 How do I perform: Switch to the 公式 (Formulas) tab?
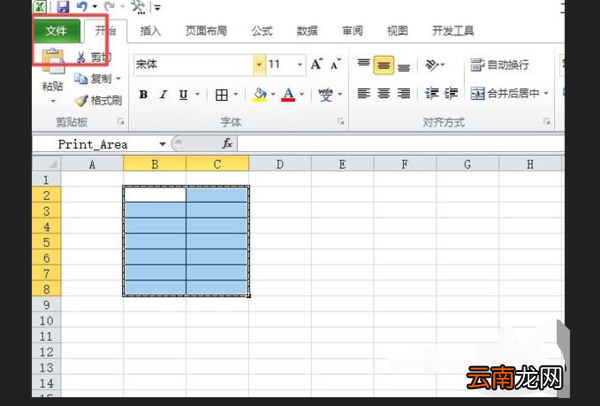262,31
